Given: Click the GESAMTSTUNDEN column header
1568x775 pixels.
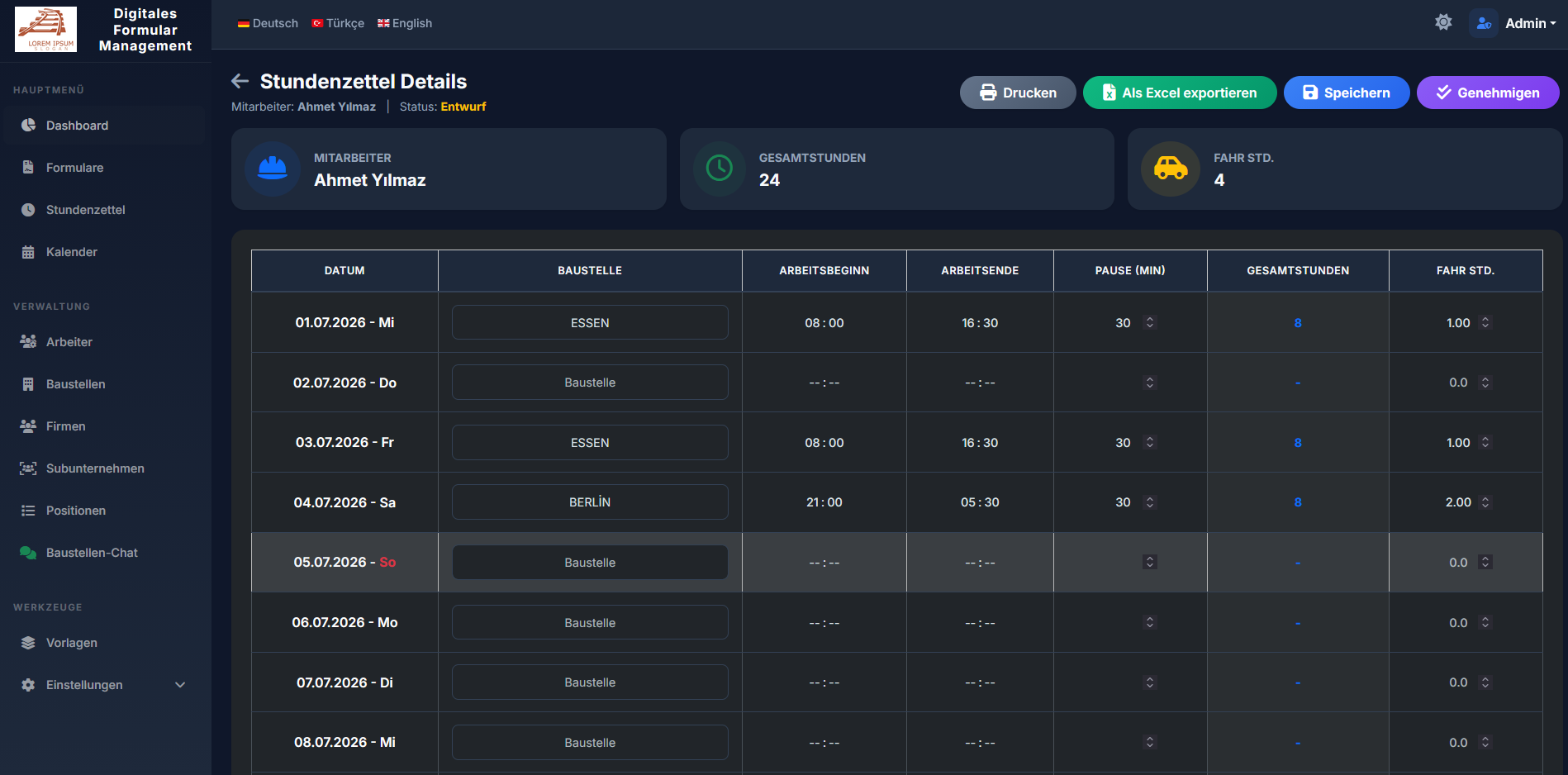Looking at the screenshot, I should [x=1298, y=270].
